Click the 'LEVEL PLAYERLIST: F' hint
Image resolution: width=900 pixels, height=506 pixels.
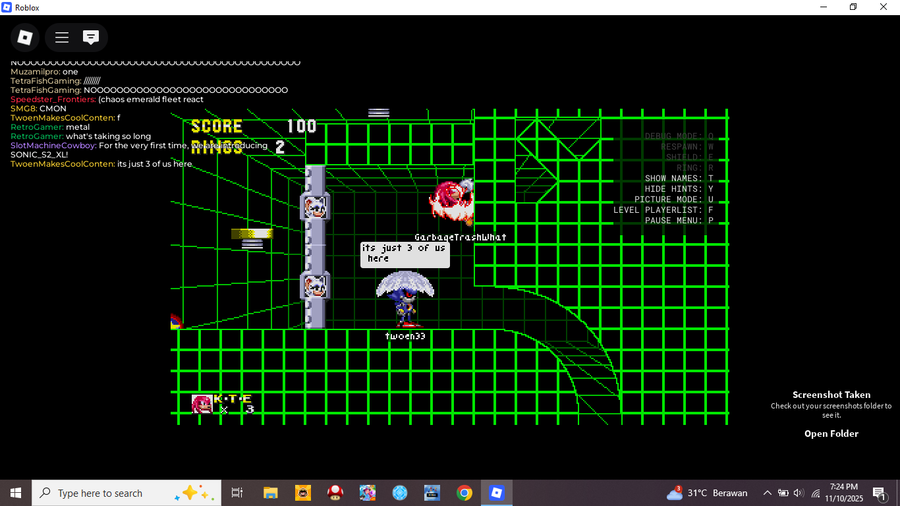tap(664, 210)
